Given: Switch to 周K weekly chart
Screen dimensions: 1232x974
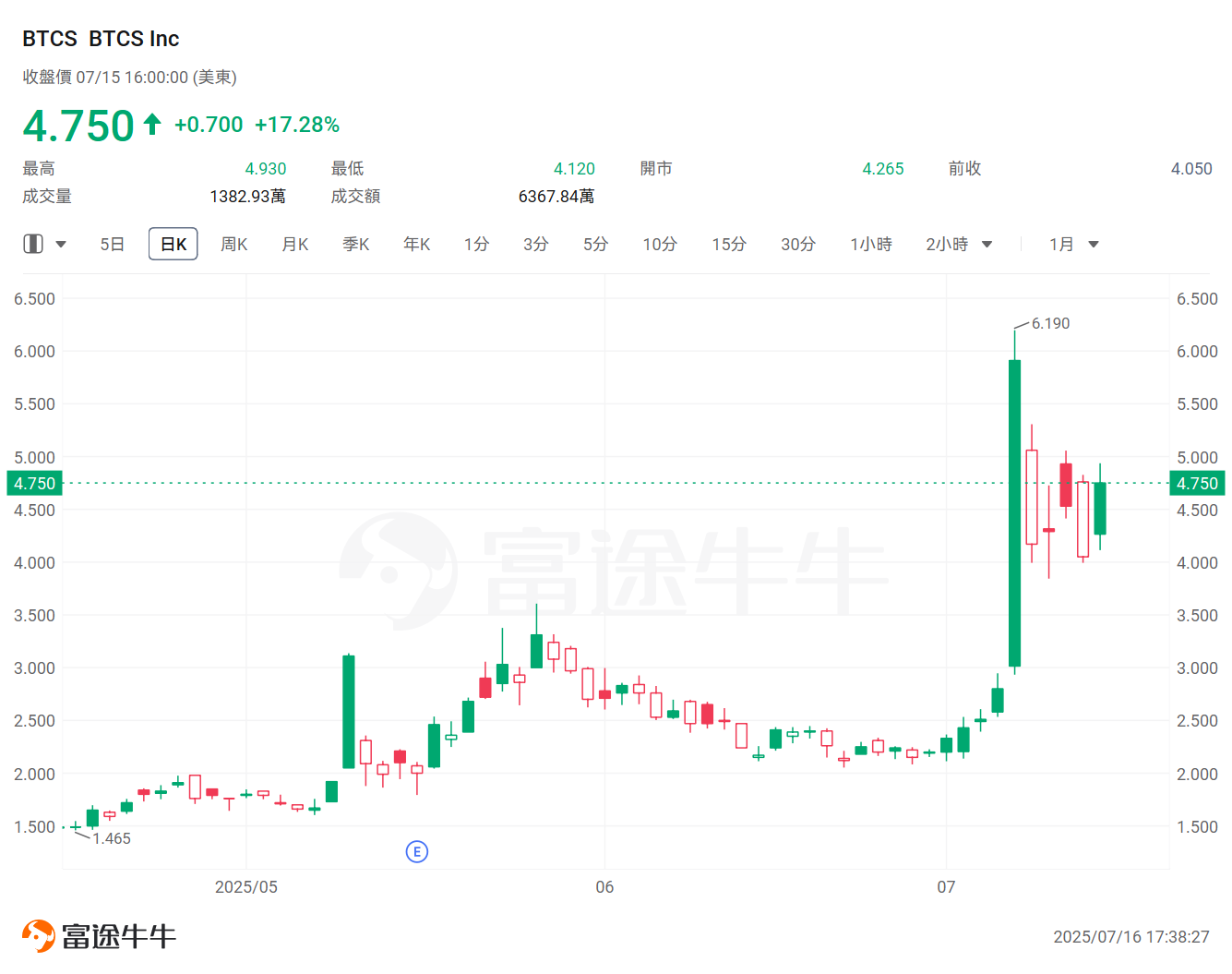Looking at the screenshot, I should tap(233, 245).
